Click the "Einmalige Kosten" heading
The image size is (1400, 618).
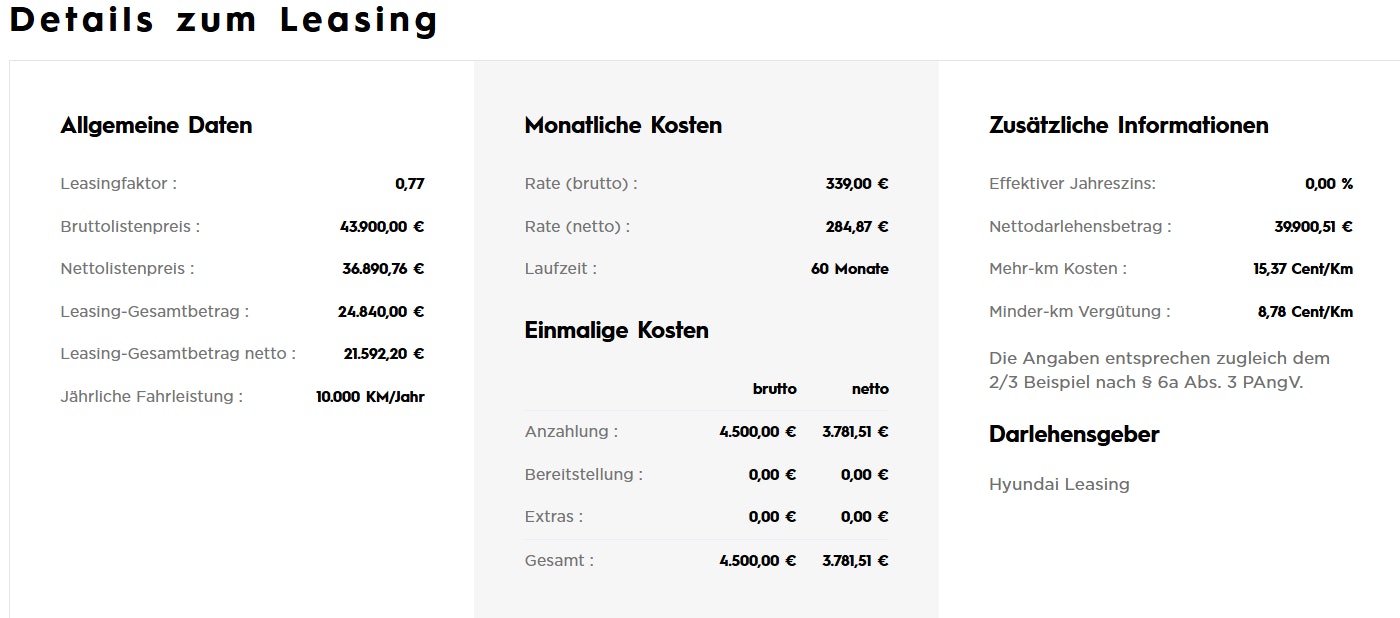616,331
